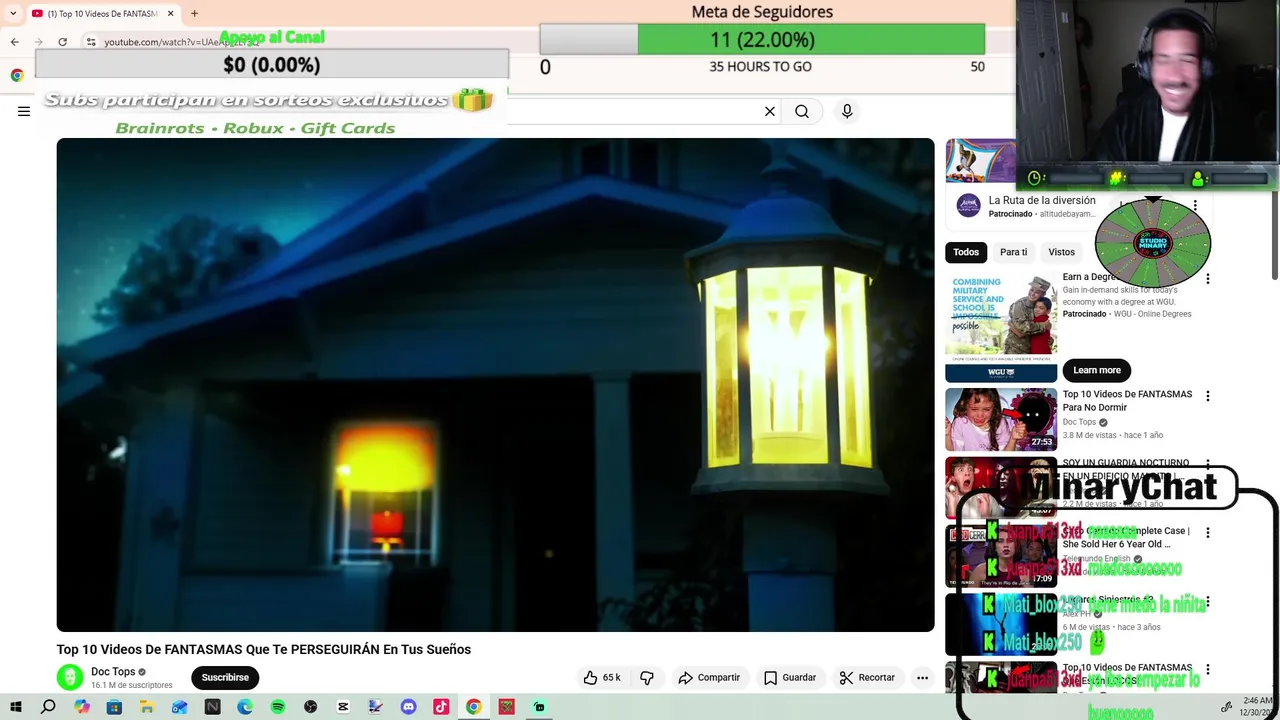This screenshot has width=1280, height=720.
Task: Click 3.8 M de vistas text
Action: coord(1089,435)
